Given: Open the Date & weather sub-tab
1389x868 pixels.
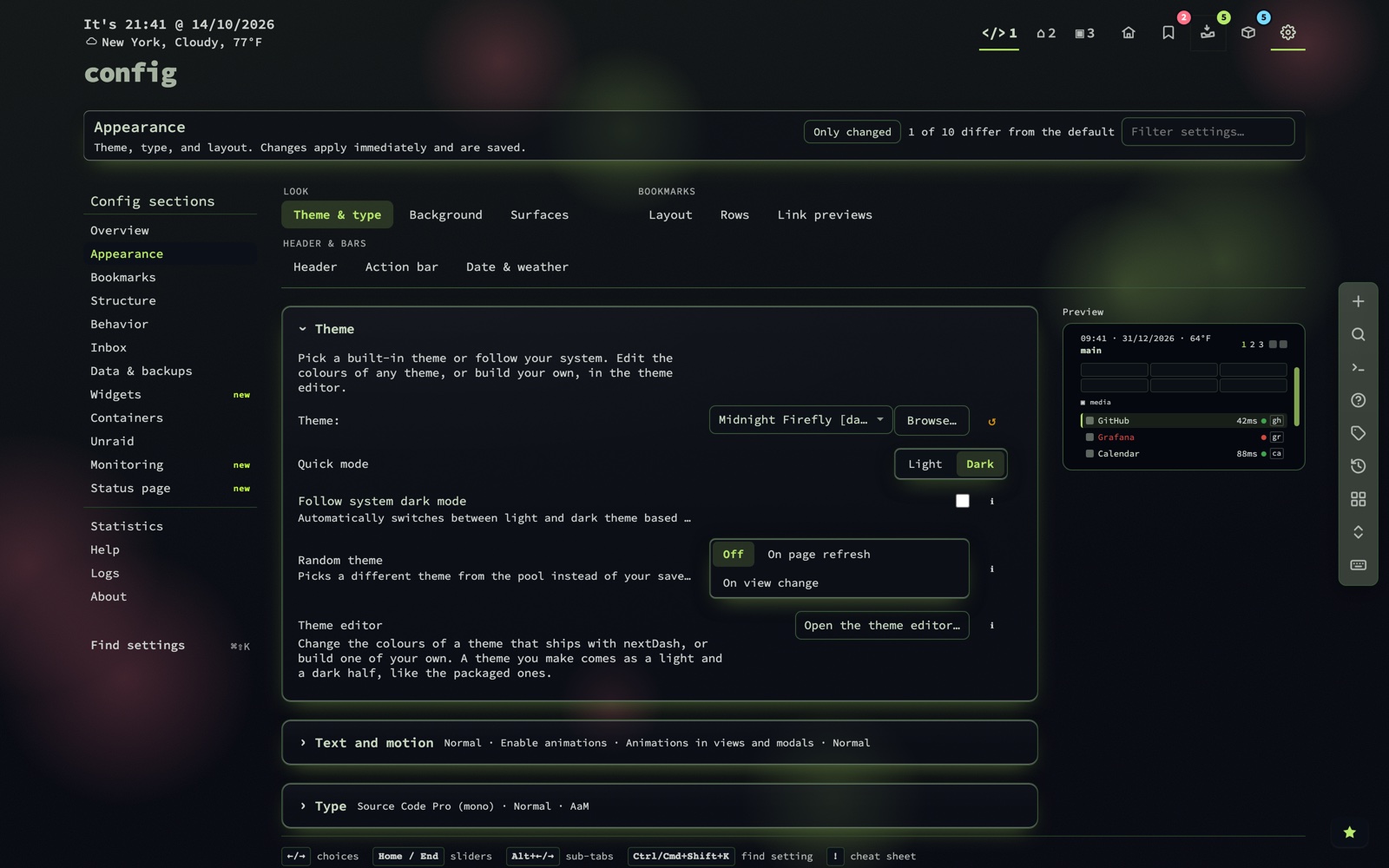Looking at the screenshot, I should (517, 267).
